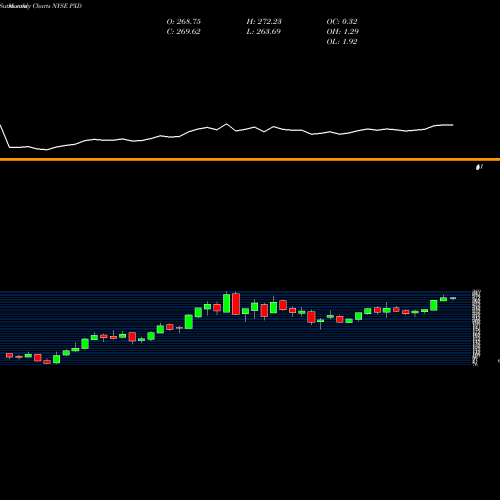The height and width of the screenshot is (500, 500).
Task: Click the 'OL: 1.92' value
Action: coord(342,42)
